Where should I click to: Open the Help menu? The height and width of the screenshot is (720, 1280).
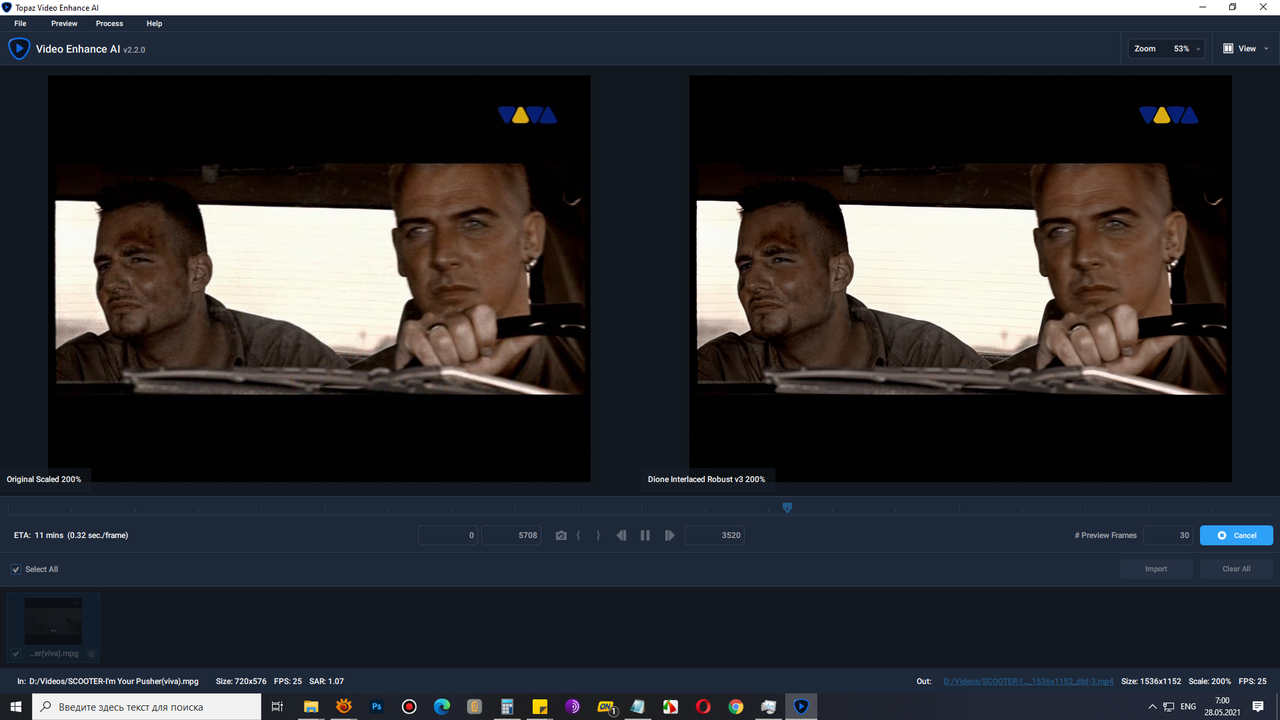(154, 23)
